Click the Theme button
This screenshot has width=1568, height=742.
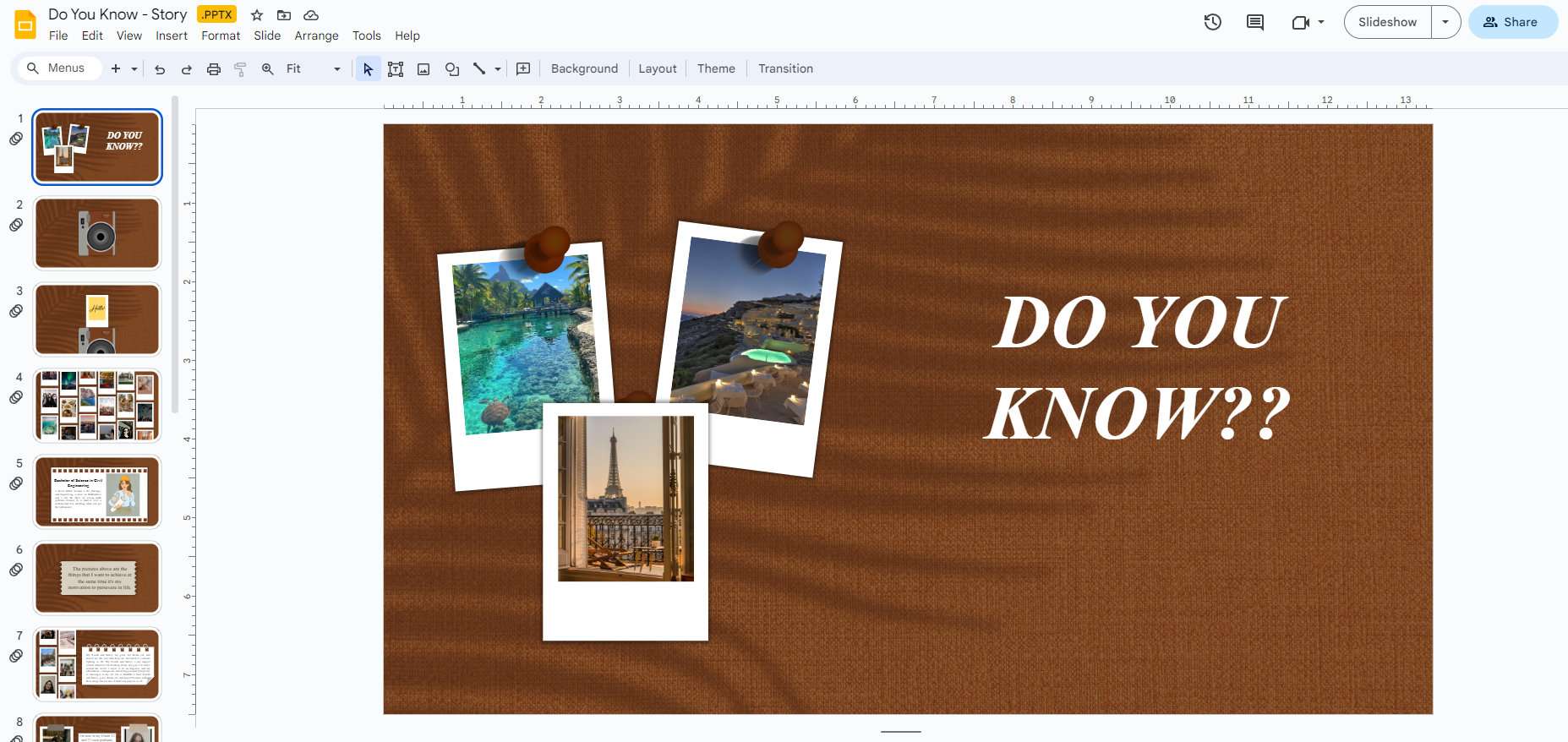716,69
